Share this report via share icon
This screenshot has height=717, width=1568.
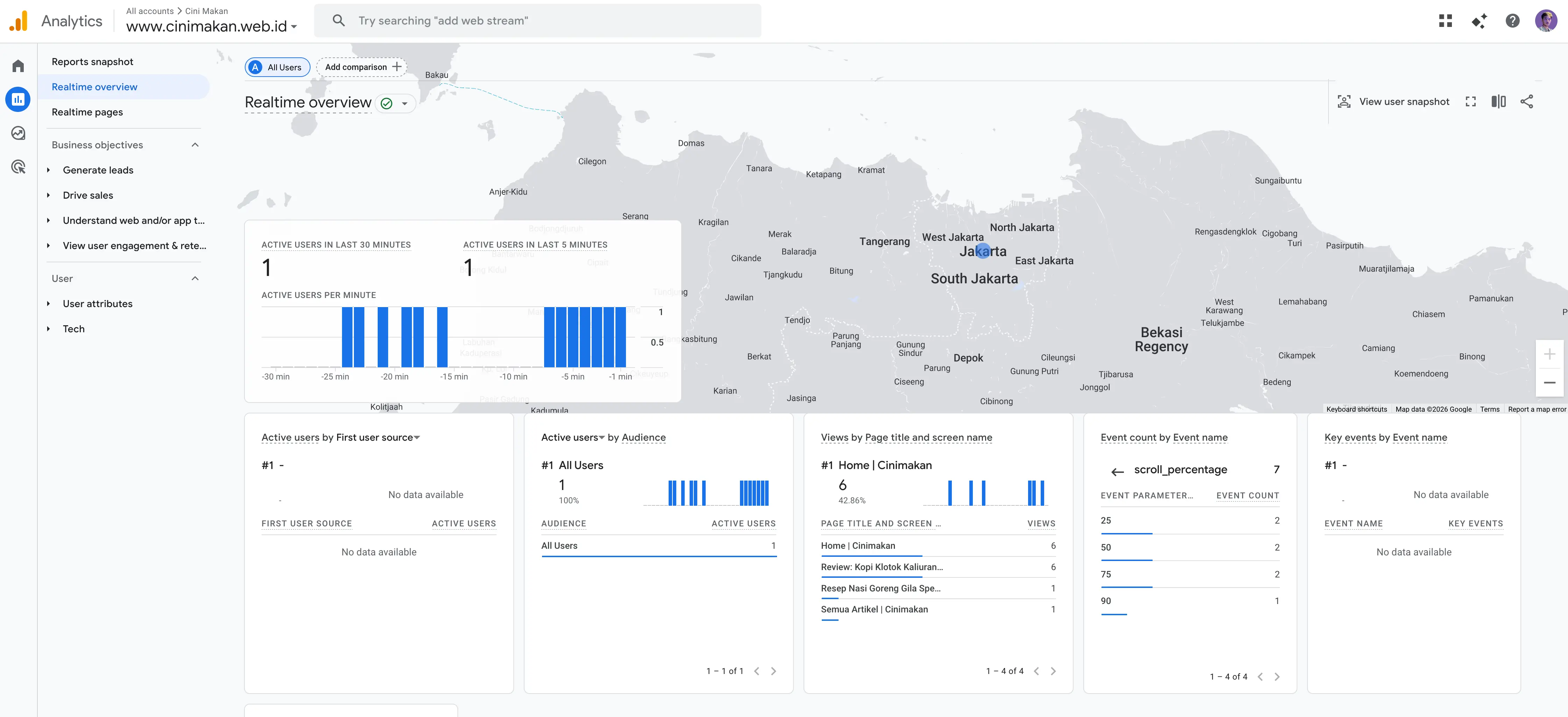(x=1527, y=102)
